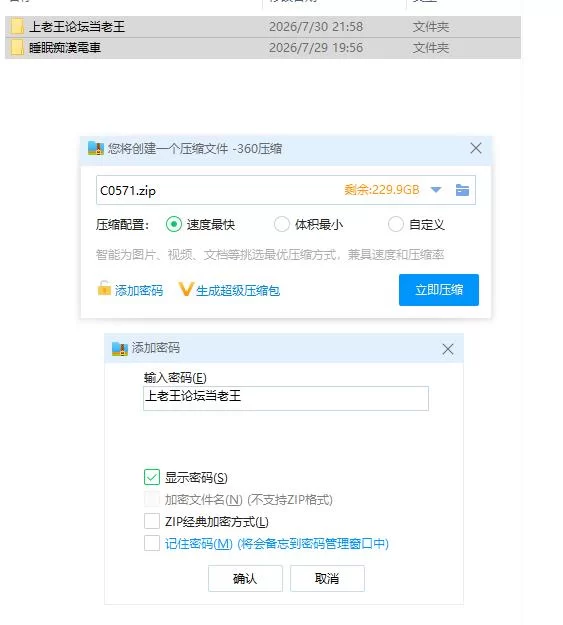Screen dimensions: 563x625
Task: Select 自定义 compression option
Action: (396, 224)
